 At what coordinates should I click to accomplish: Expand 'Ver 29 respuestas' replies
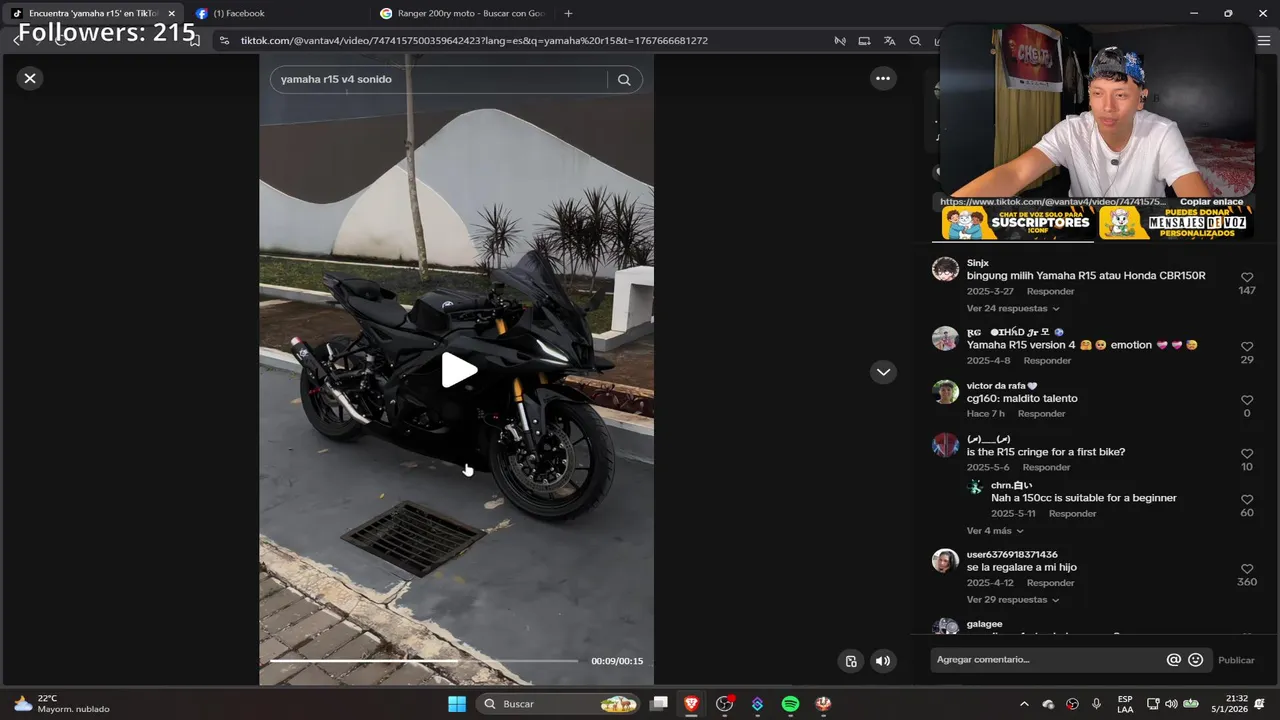click(x=1012, y=600)
